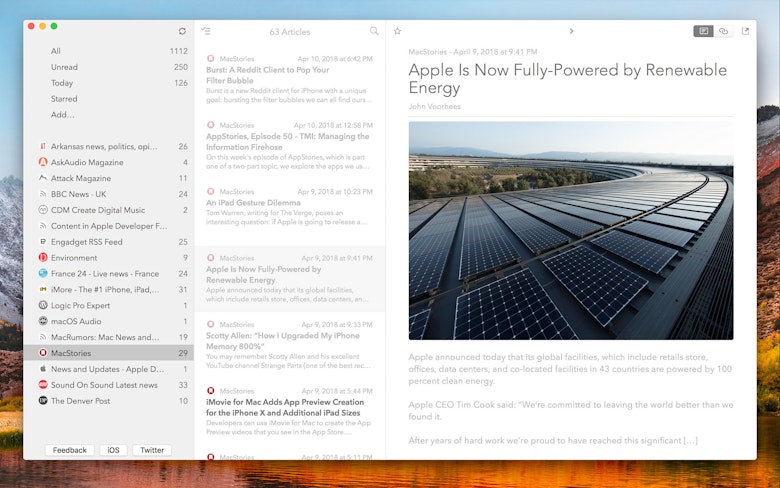
Task: Open AppStories Episode 50 article
Action: pyautogui.click(x=290, y=146)
